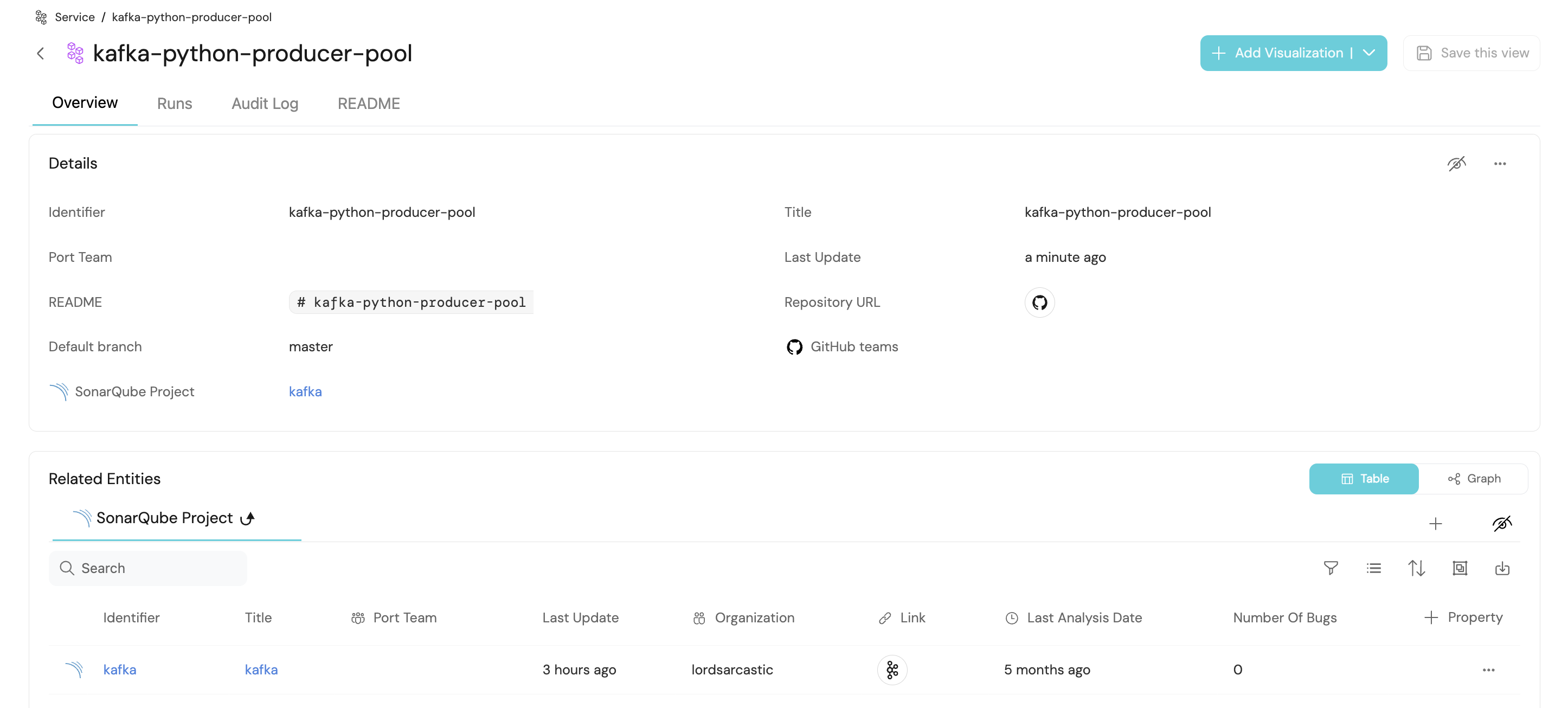Add a new related entities tab
Screen dimensions: 1568x708
click(1435, 524)
